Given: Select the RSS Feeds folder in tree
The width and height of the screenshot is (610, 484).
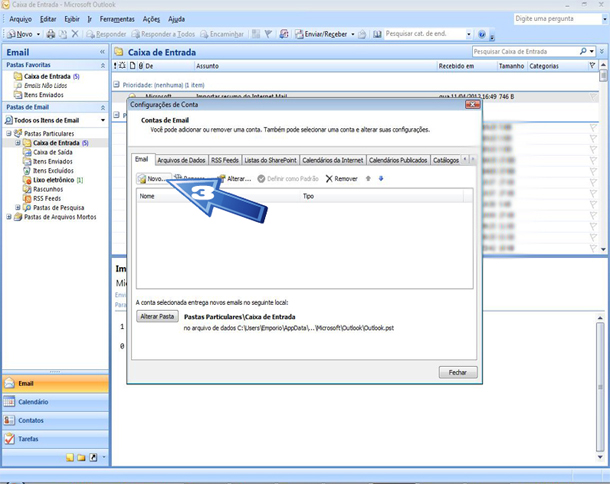Looking at the screenshot, I should (42, 198).
